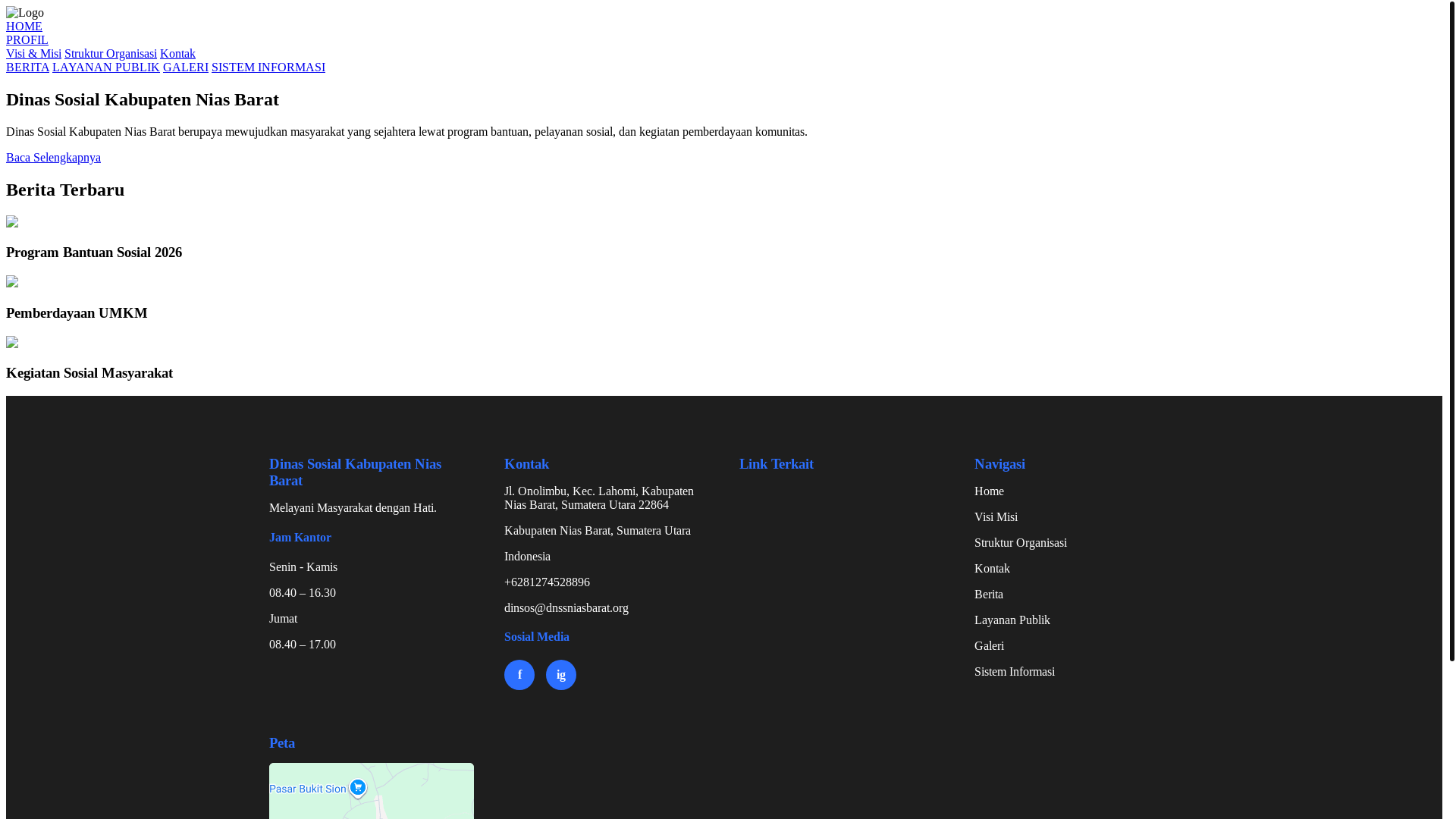The height and width of the screenshot is (819, 1456).
Task: Click the Kegiatan Sosial Masyarakat title
Action: (x=89, y=373)
